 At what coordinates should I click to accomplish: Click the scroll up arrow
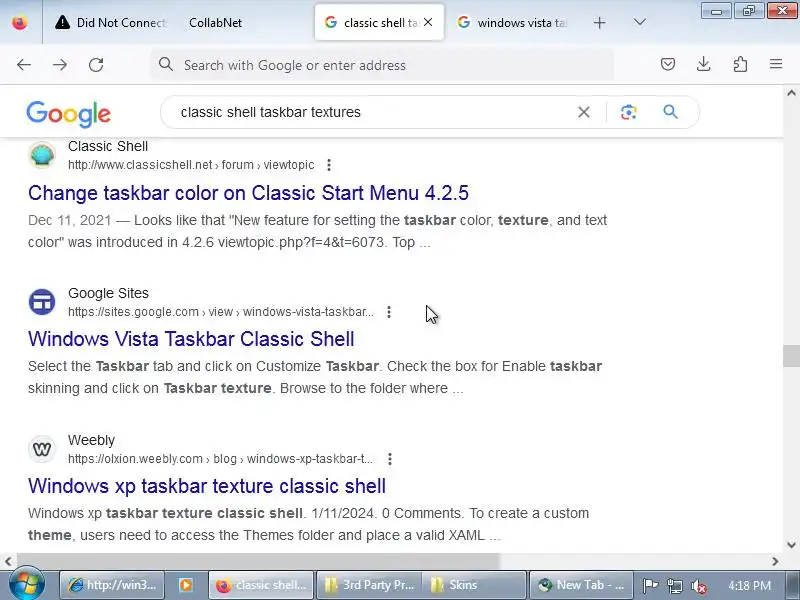[791, 93]
